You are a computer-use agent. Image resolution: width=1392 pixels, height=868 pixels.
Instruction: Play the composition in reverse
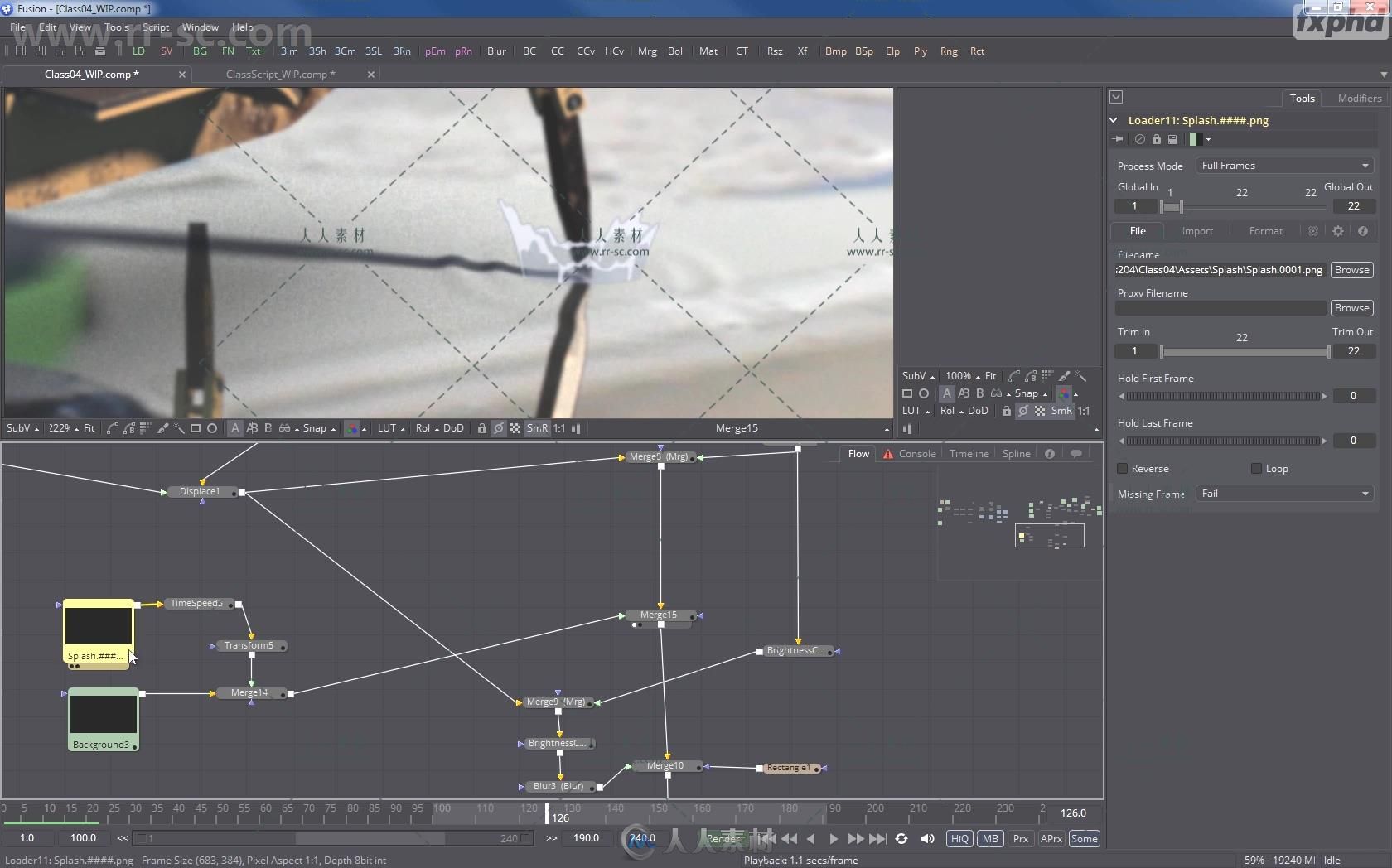[x=811, y=838]
